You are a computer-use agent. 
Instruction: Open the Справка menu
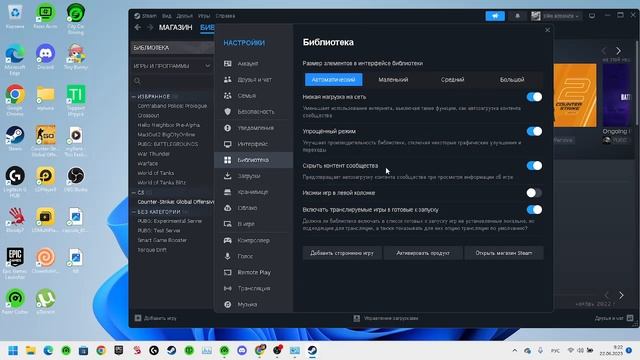click(225, 16)
